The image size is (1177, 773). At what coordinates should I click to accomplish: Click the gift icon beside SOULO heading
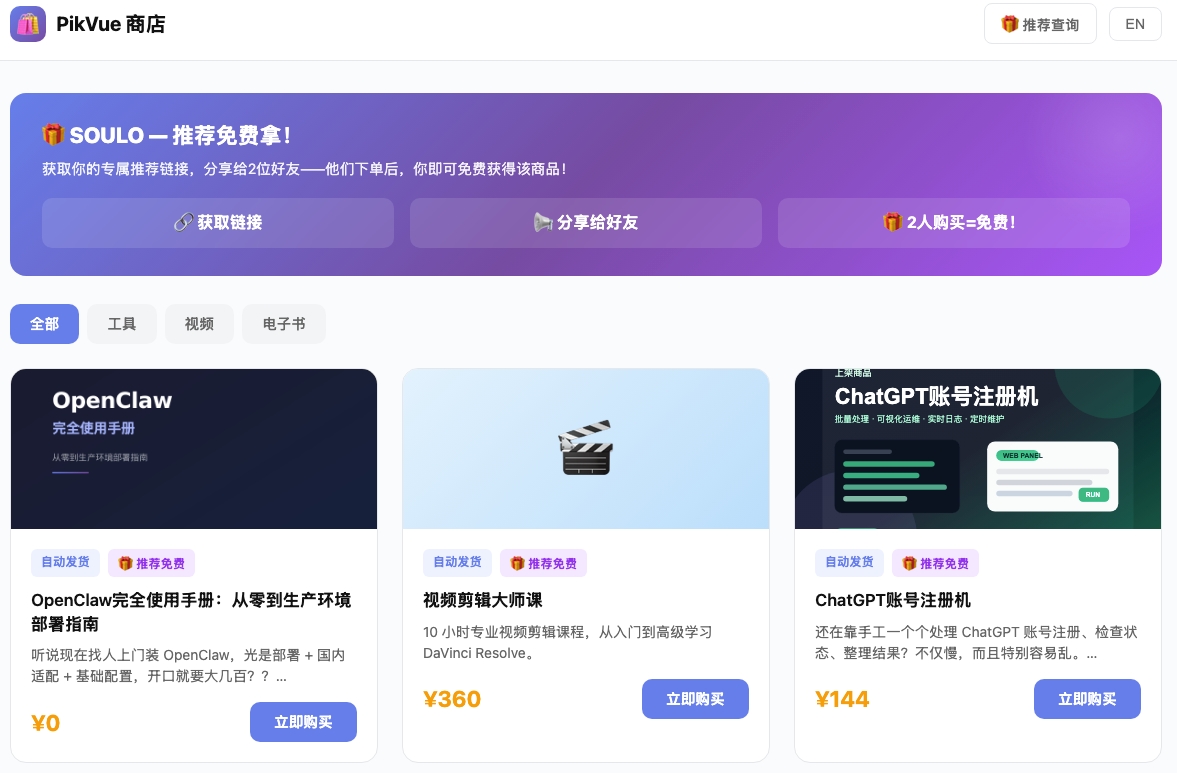(x=53, y=135)
